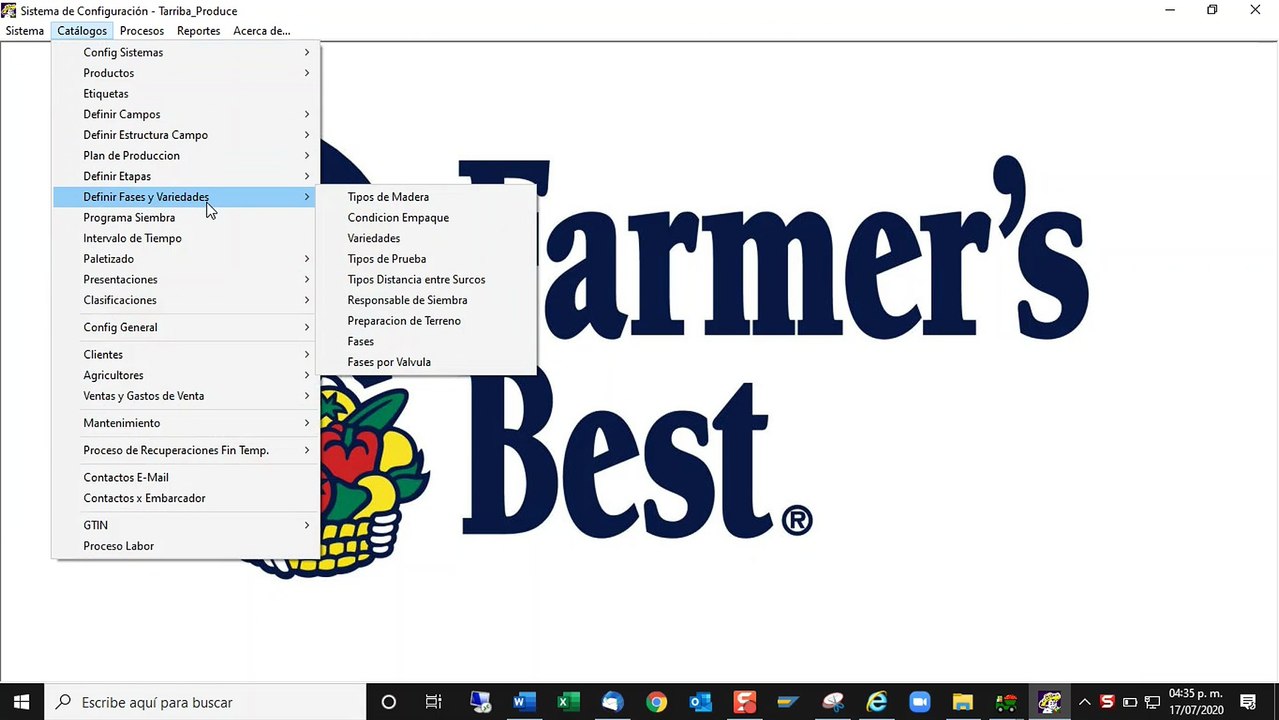This screenshot has width=1279, height=720.
Task: Expand the Clientes submenu
Action: point(186,355)
